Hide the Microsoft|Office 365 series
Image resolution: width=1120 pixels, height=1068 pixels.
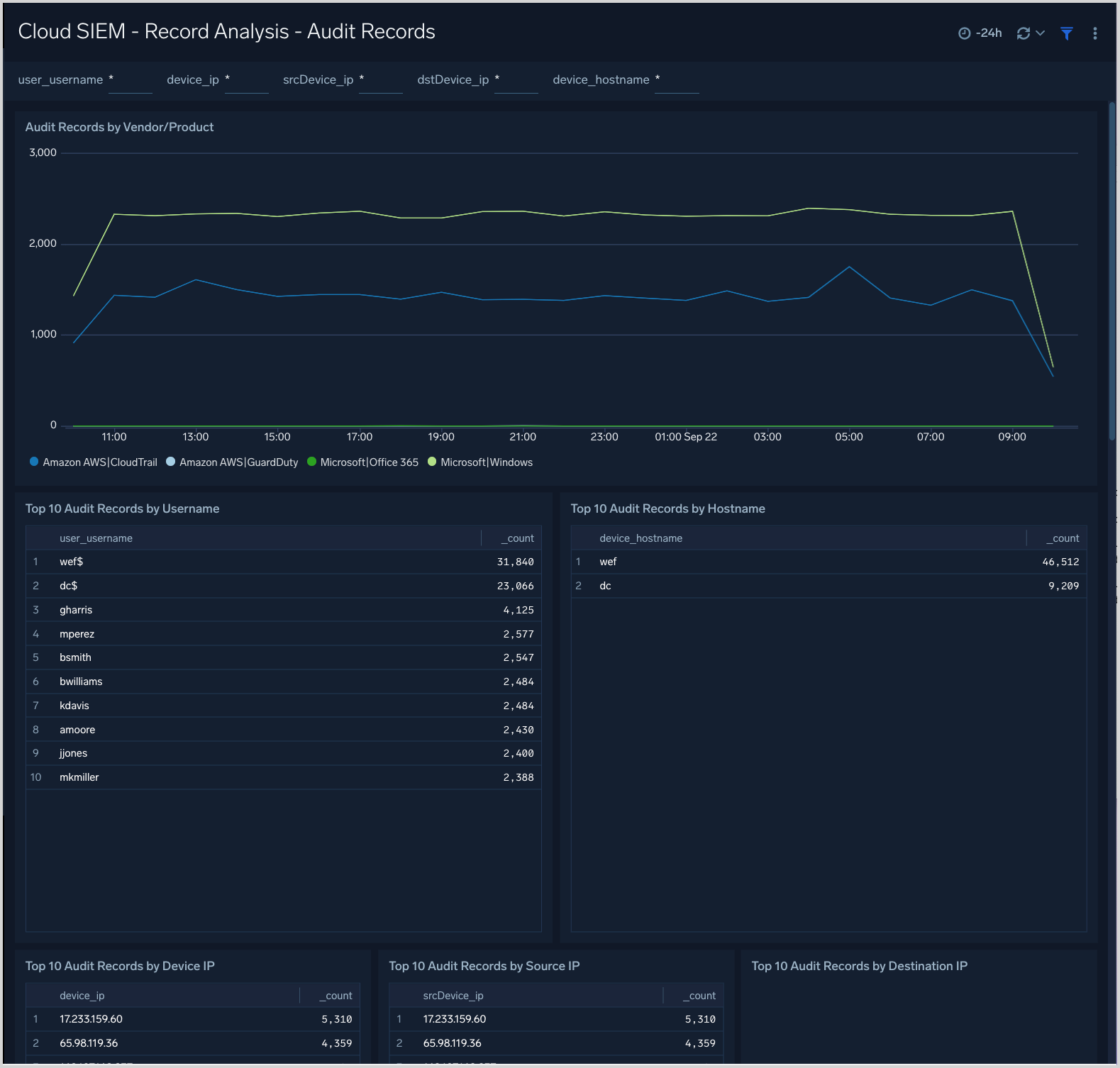369,462
